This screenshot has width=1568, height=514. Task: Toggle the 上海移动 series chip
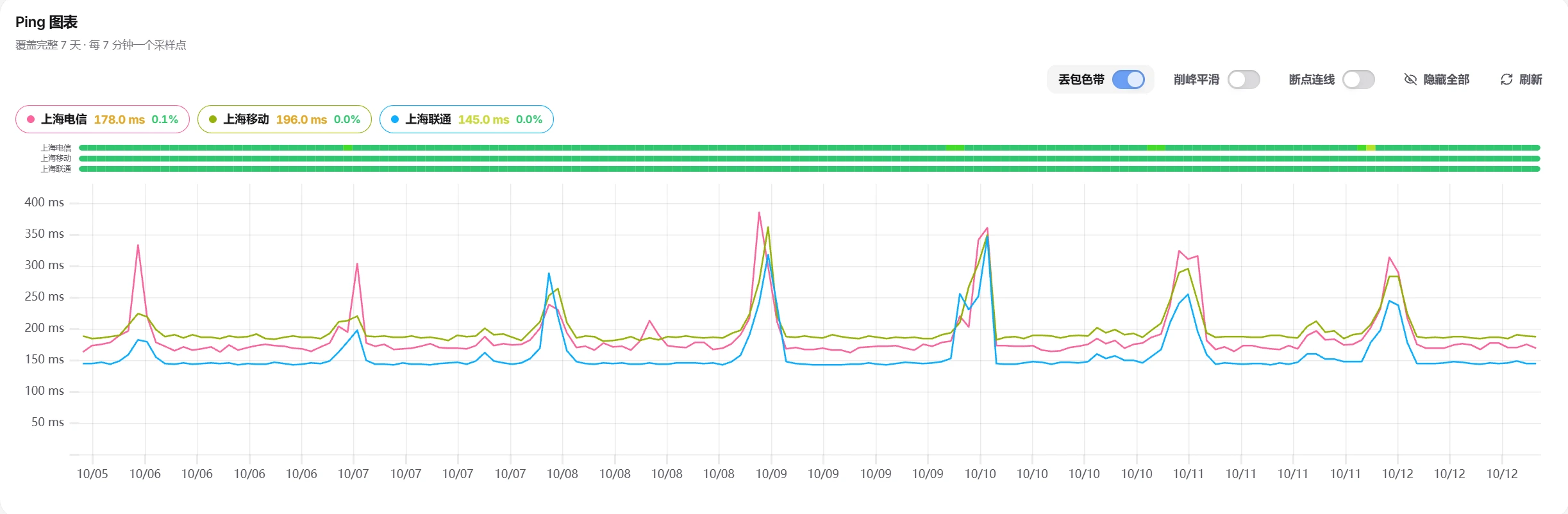click(x=285, y=119)
